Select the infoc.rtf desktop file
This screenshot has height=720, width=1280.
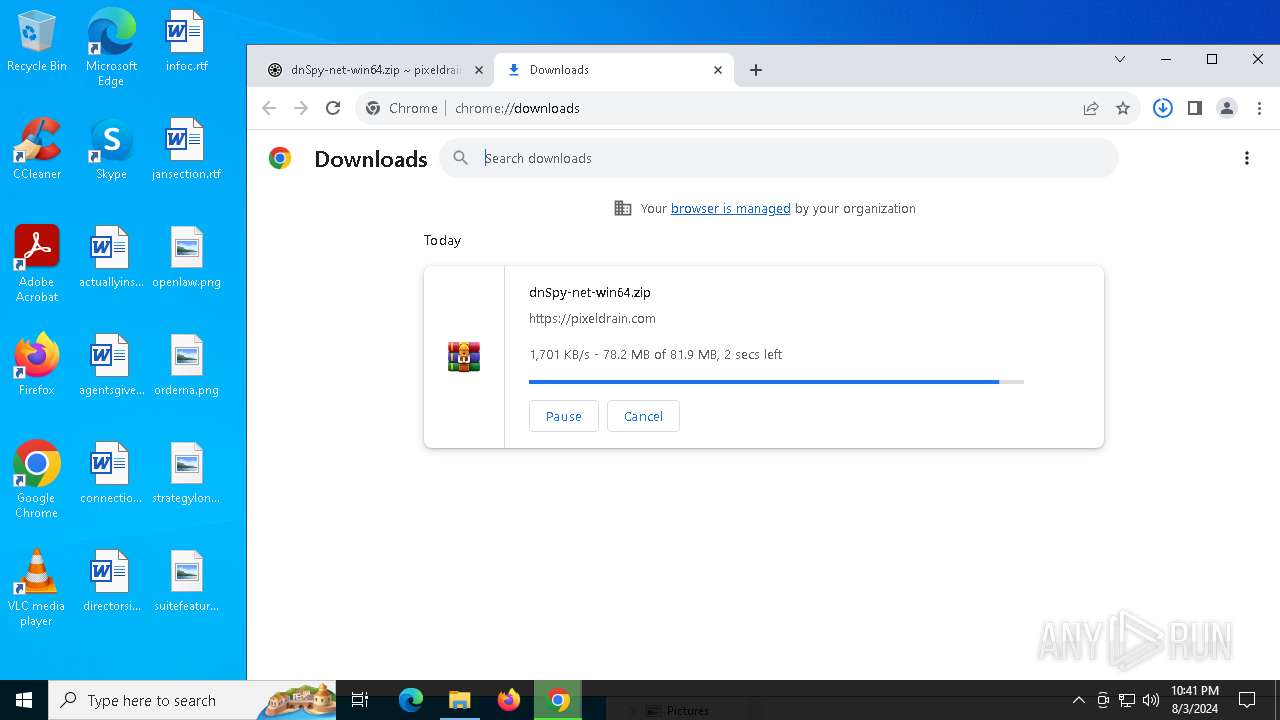[x=186, y=42]
